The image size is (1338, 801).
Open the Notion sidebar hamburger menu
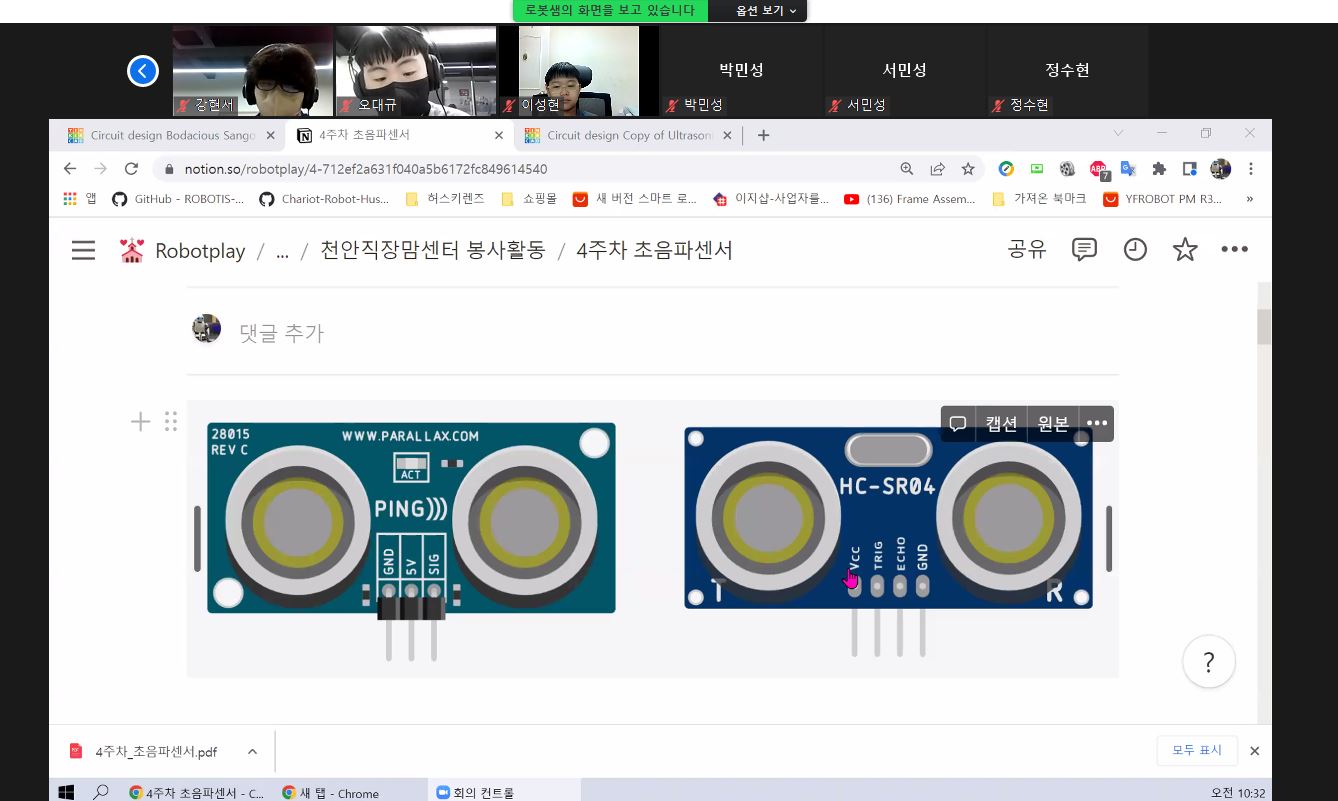point(84,250)
